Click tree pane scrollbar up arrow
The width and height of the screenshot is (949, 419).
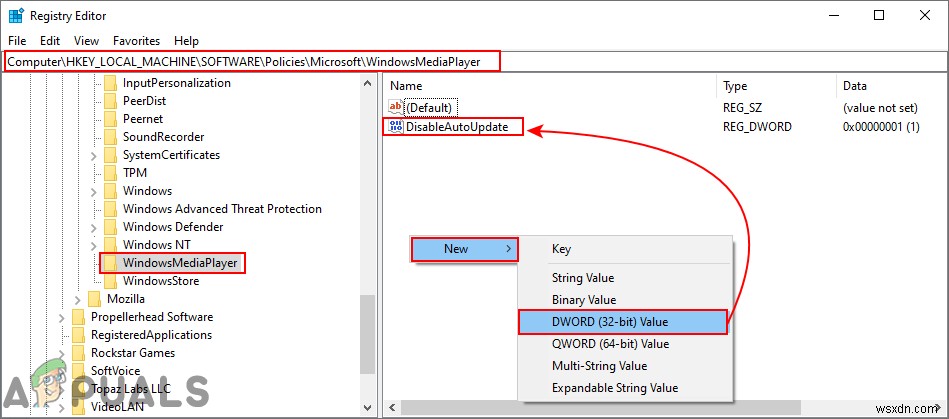[x=367, y=84]
